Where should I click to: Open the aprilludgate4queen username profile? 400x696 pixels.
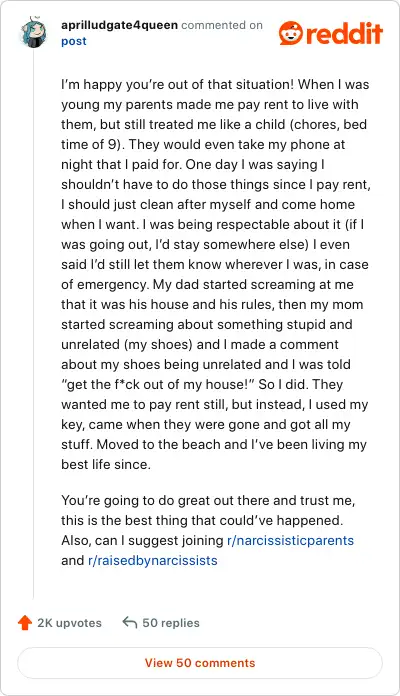coord(119,25)
